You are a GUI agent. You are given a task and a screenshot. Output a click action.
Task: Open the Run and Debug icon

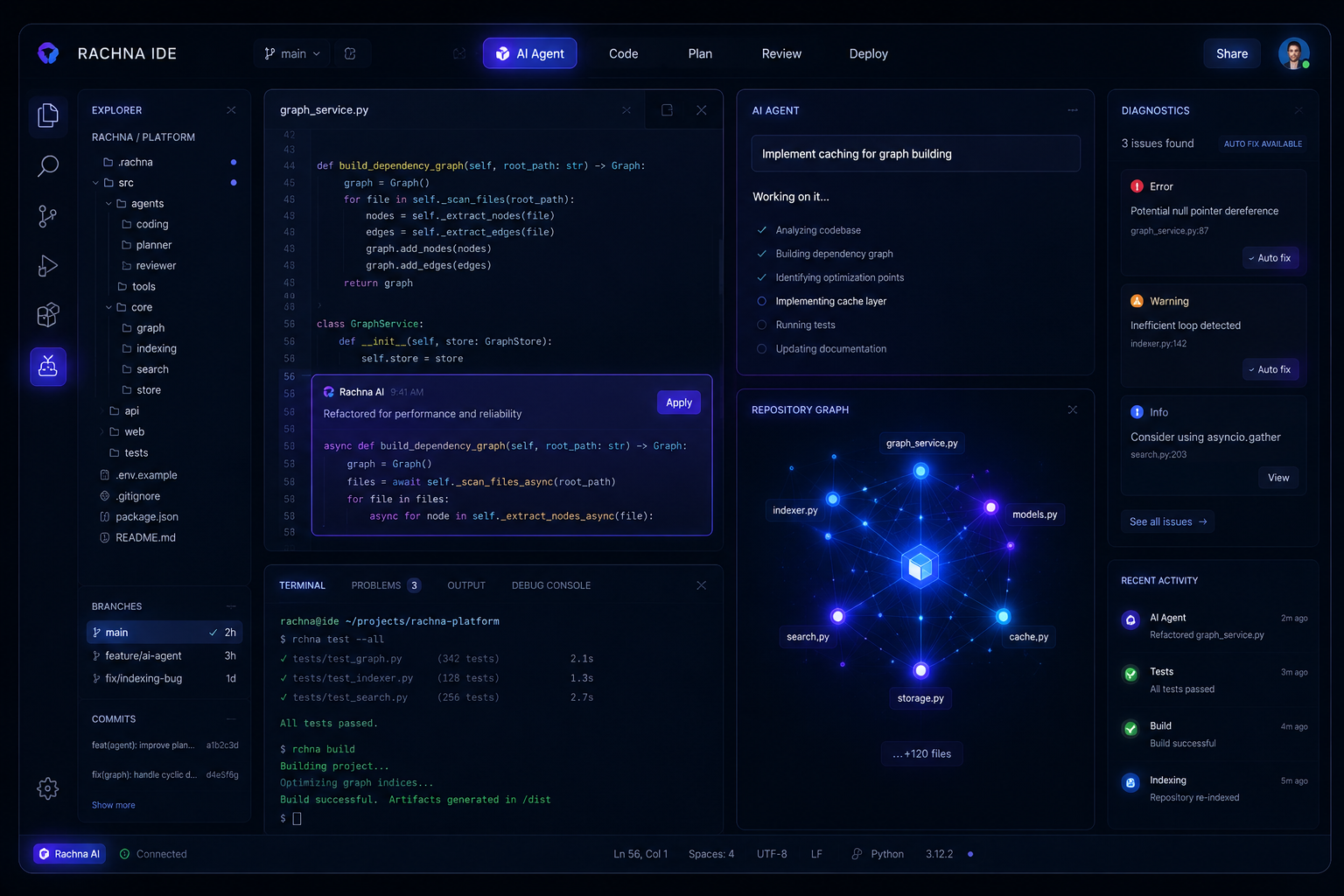48,266
